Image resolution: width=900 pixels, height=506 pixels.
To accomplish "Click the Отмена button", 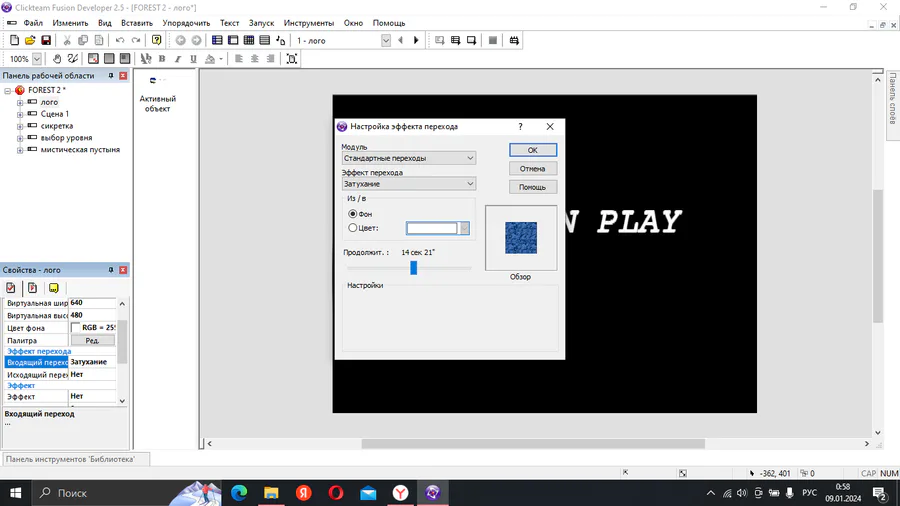I will tap(532, 169).
